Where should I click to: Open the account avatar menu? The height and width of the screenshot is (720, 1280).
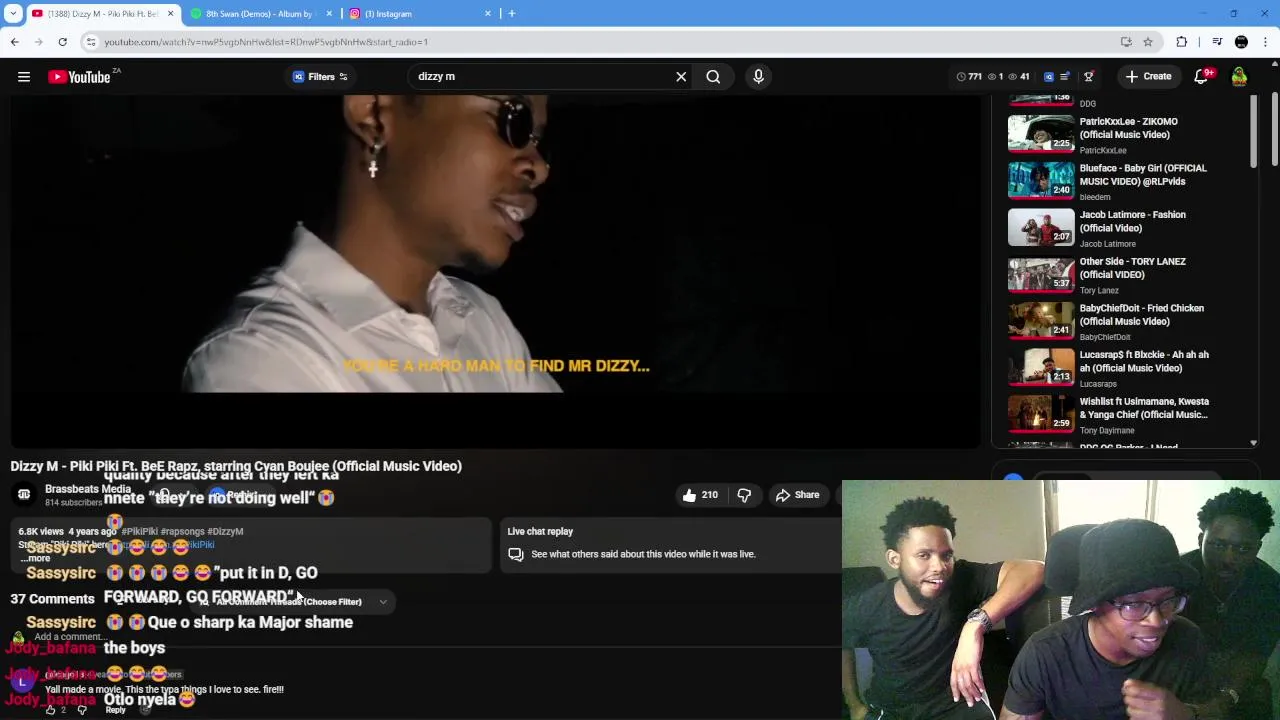(1239, 77)
